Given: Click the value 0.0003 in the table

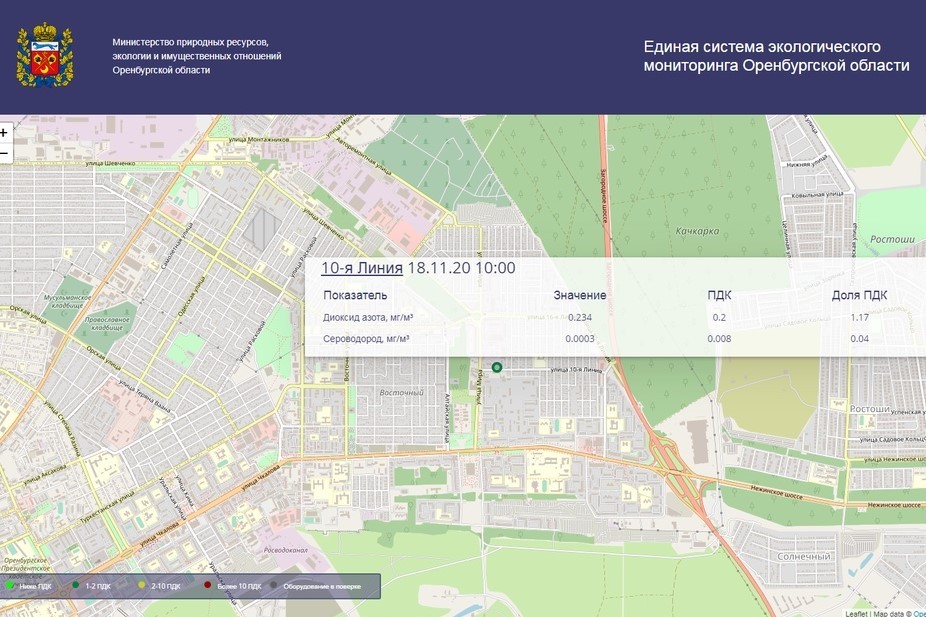Looking at the screenshot, I should click(x=580, y=339).
